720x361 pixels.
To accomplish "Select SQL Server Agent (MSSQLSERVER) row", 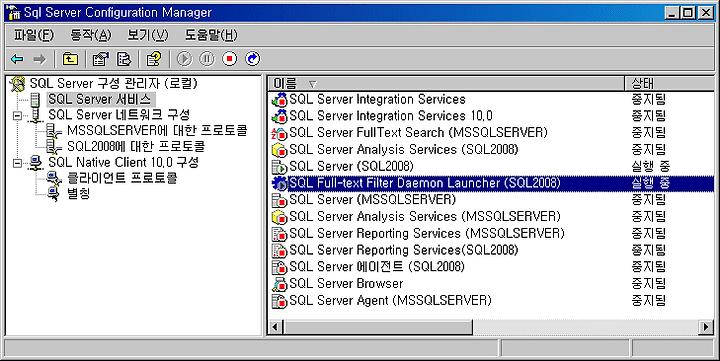I will click(492, 300).
